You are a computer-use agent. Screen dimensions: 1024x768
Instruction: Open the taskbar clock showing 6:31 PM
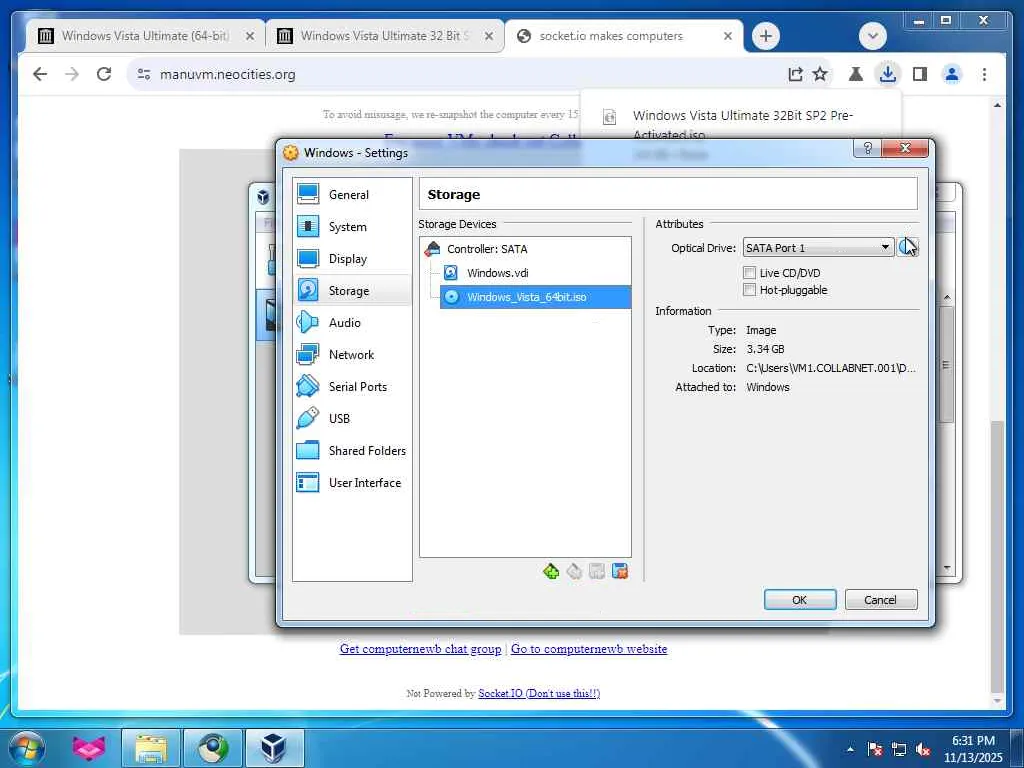click(972, 749)
